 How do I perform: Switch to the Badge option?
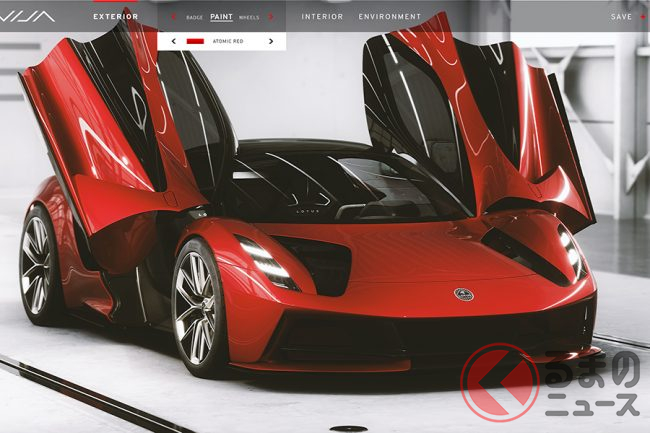(194, 17)
